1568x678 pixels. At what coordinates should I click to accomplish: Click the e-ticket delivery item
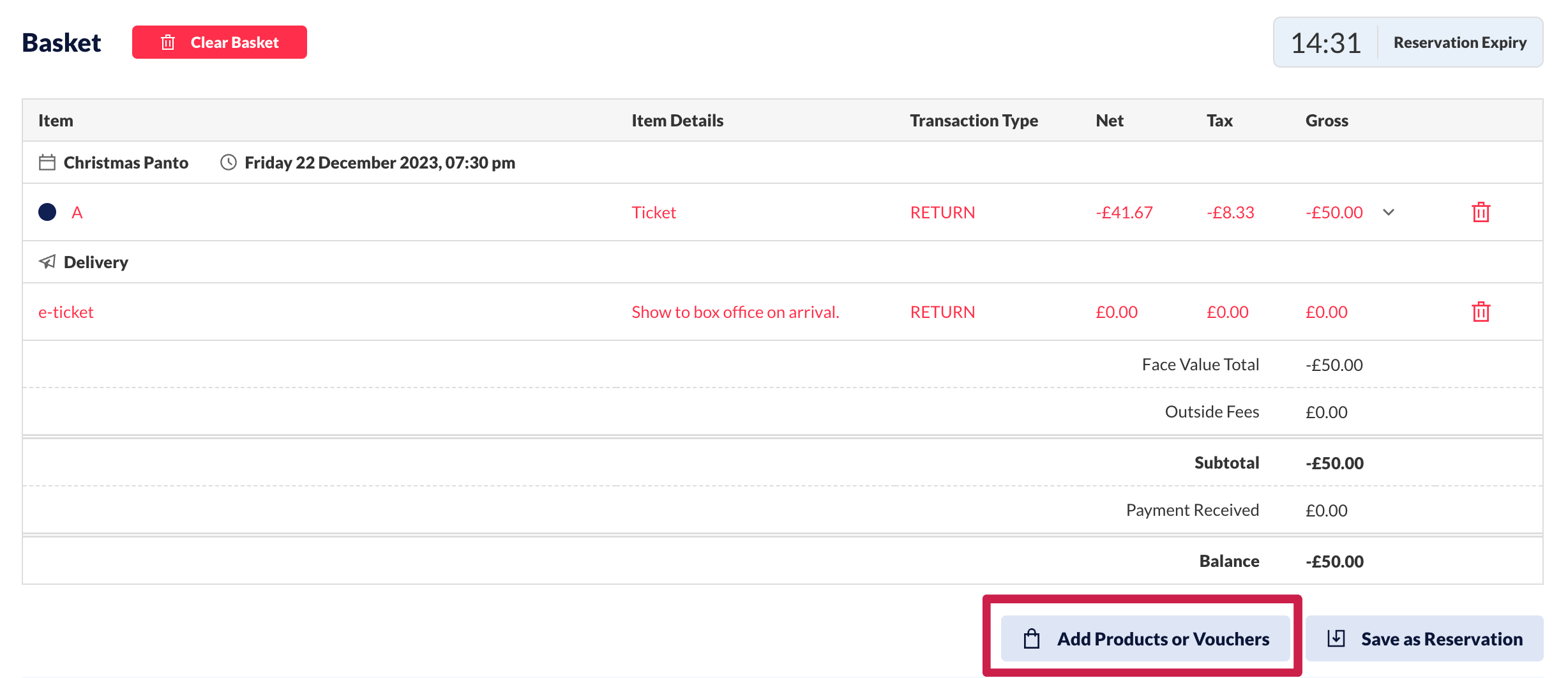click(66, 312)
